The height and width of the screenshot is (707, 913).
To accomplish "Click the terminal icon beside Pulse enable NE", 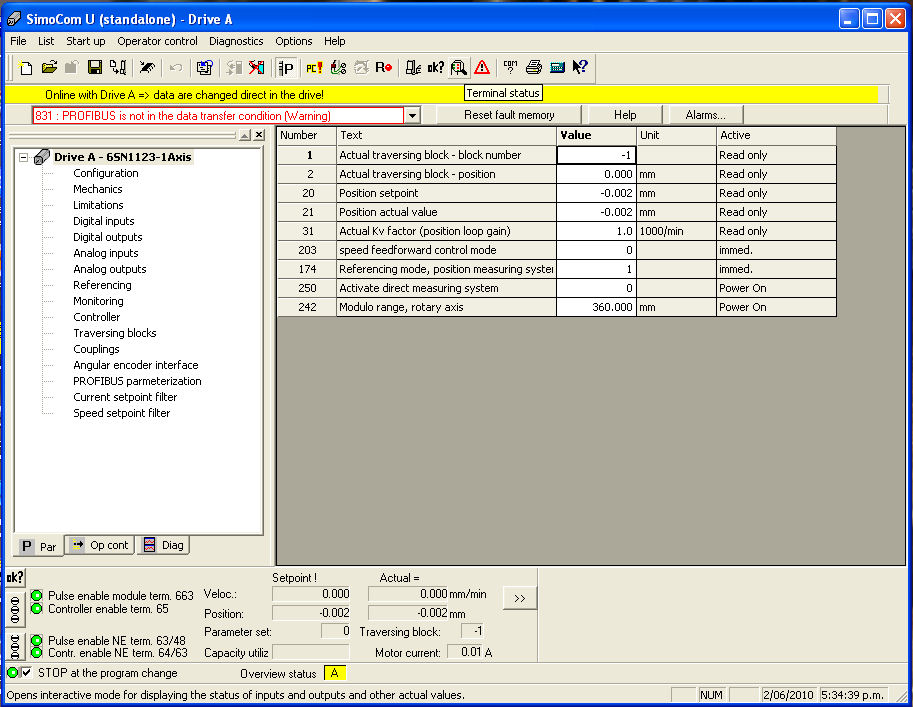I will tap(15, 646).
